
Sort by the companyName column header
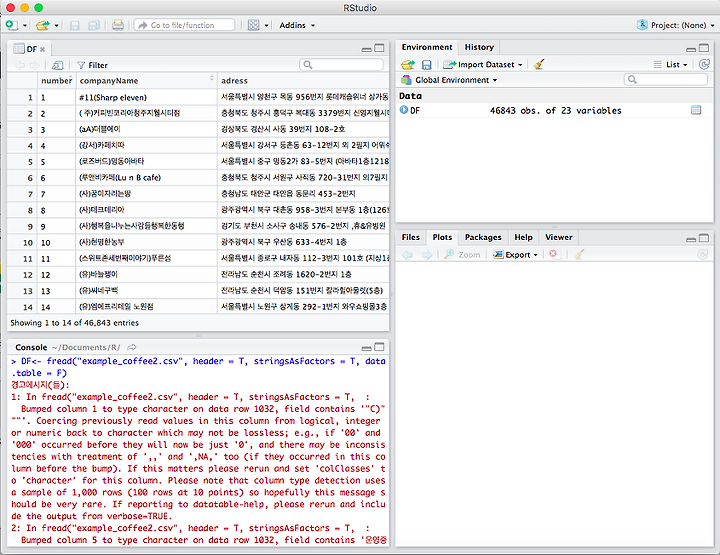(x=146, y=80)
